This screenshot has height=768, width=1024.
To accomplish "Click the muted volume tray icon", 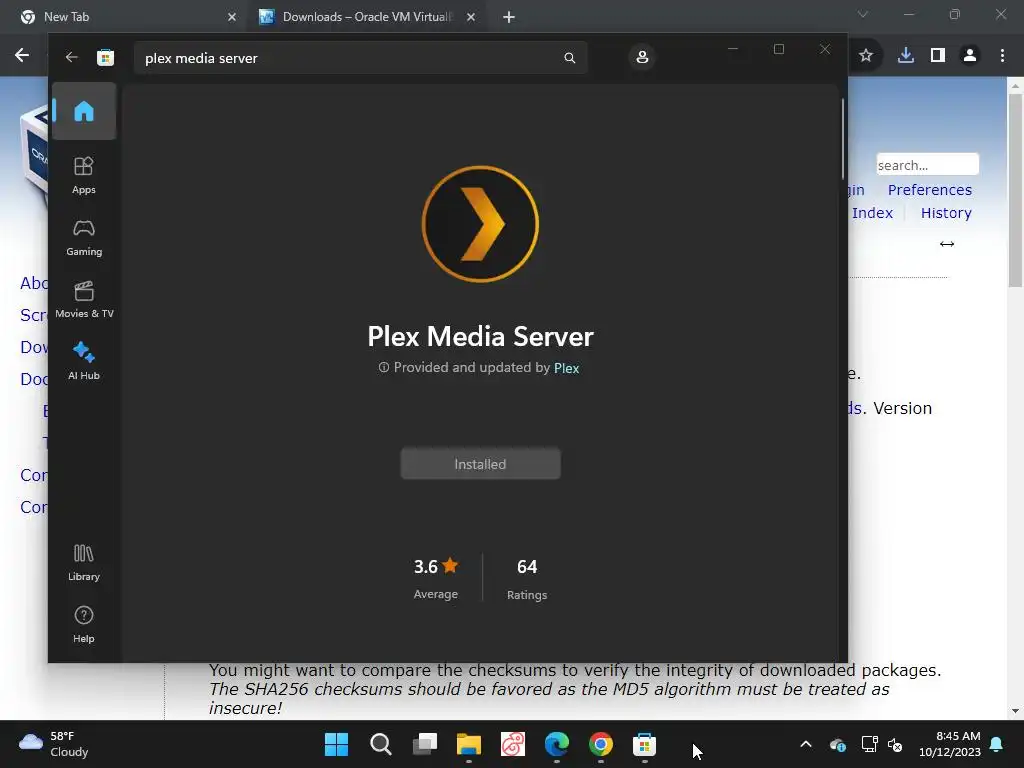I will coord(895,744).
